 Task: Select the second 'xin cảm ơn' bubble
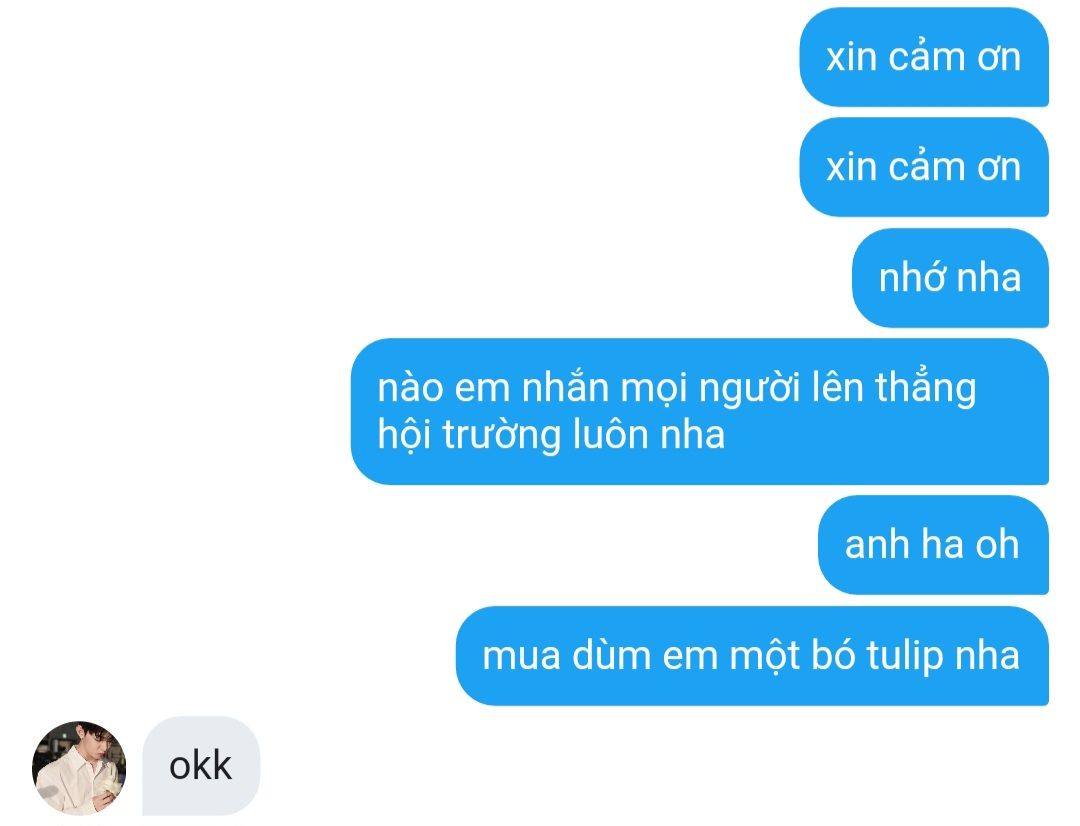pos(924,167)
